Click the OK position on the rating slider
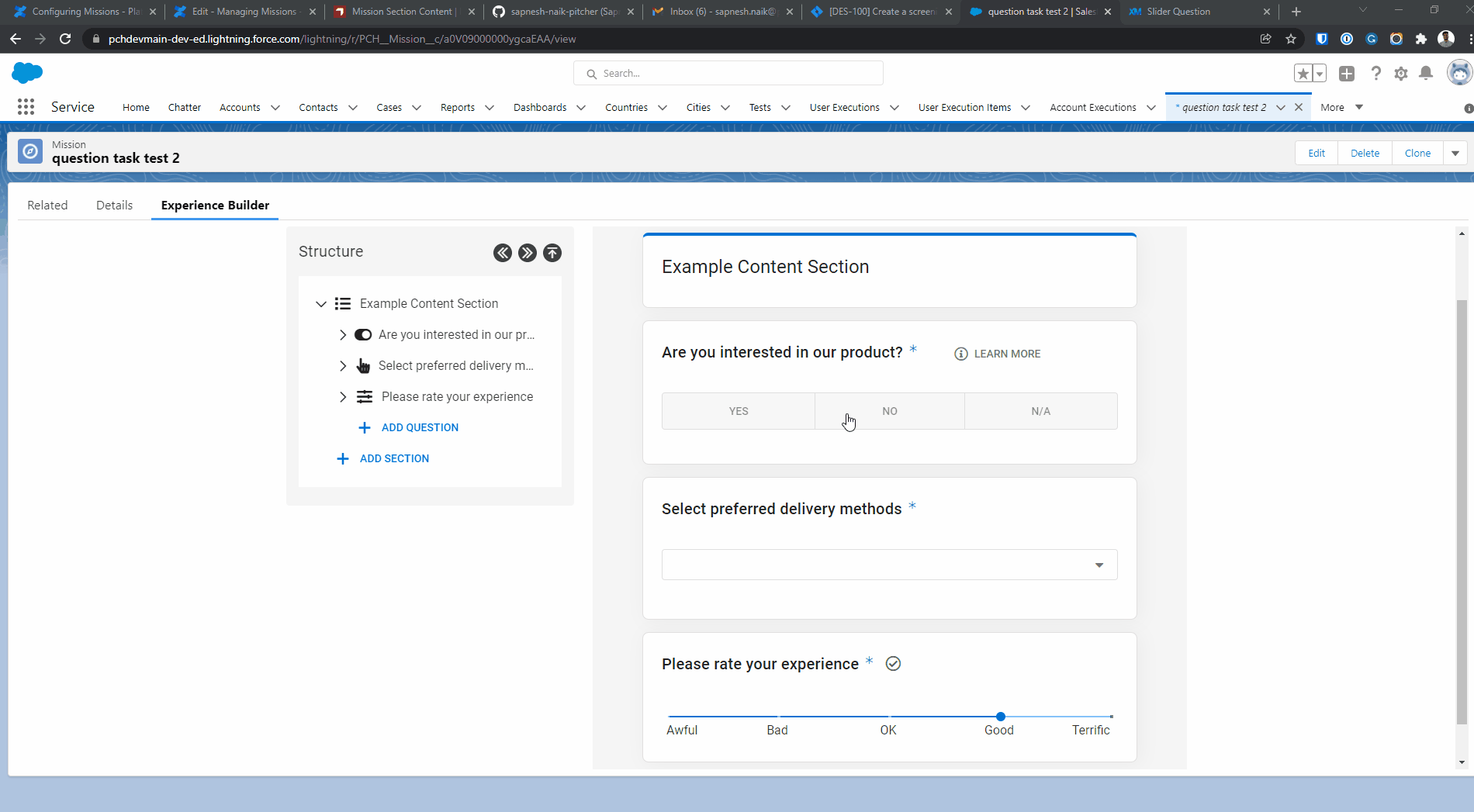This screenshot has width=1474, height=812. pos(889,717)
